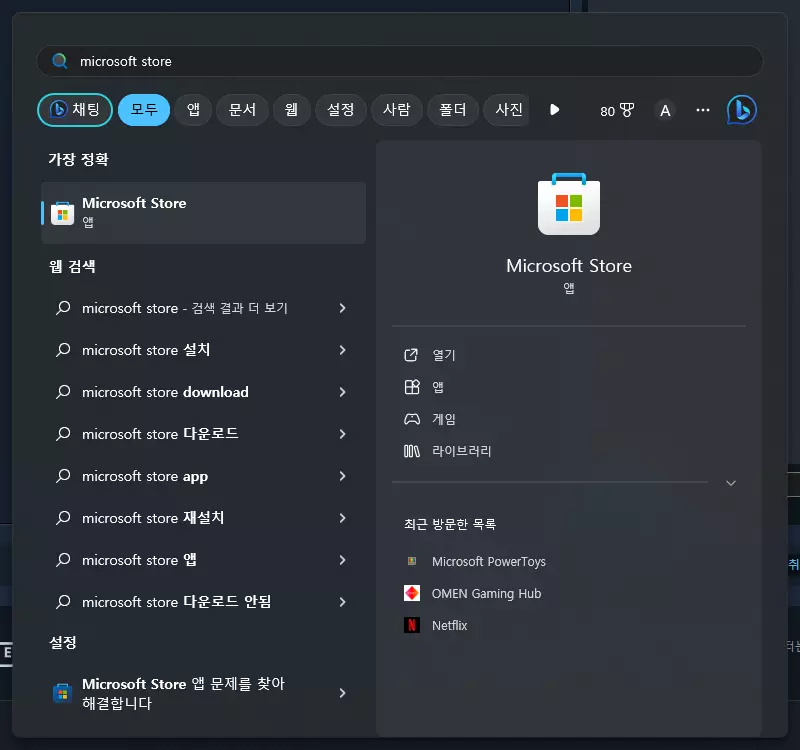Expand arrow for Microsoft Store troubleshoot setting
The width and height of the screenshot is (800, 750).
(x=342, y=693)
